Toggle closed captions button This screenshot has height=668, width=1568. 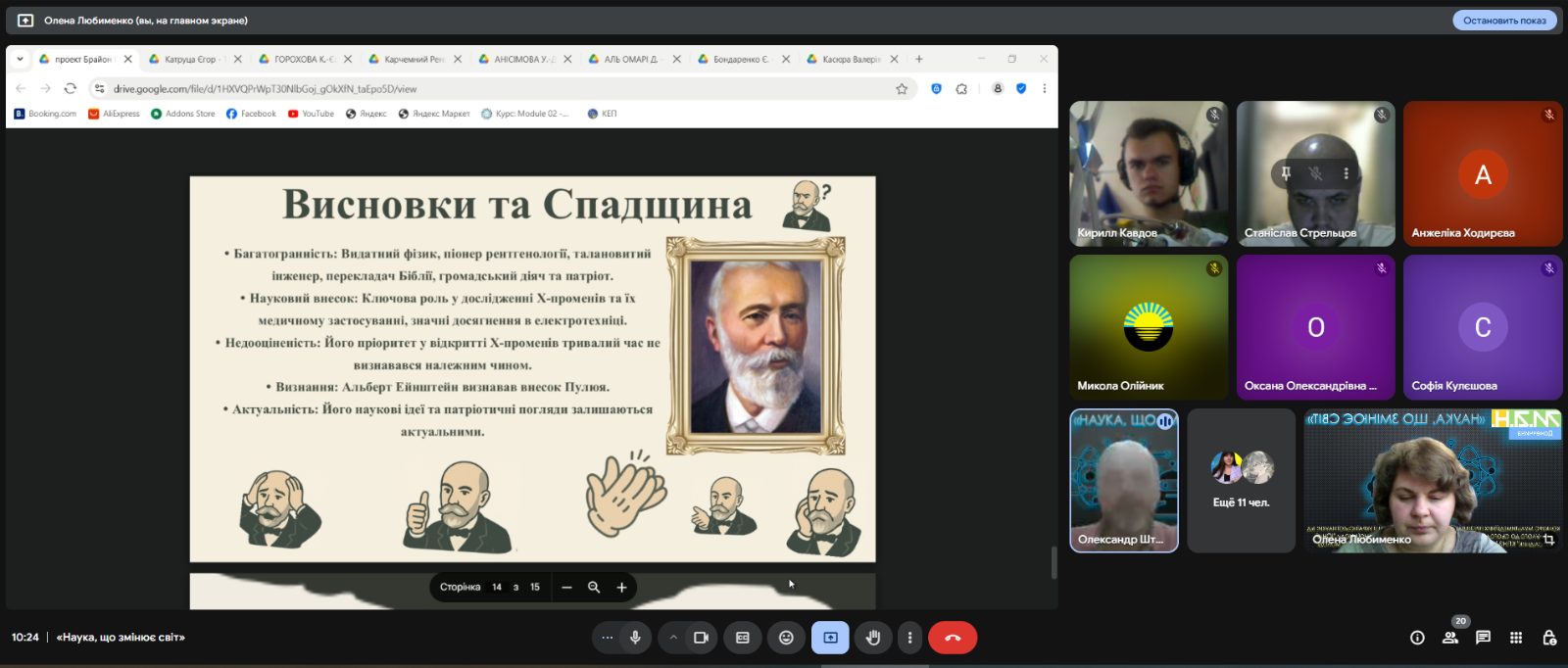(x=743, y=638)
